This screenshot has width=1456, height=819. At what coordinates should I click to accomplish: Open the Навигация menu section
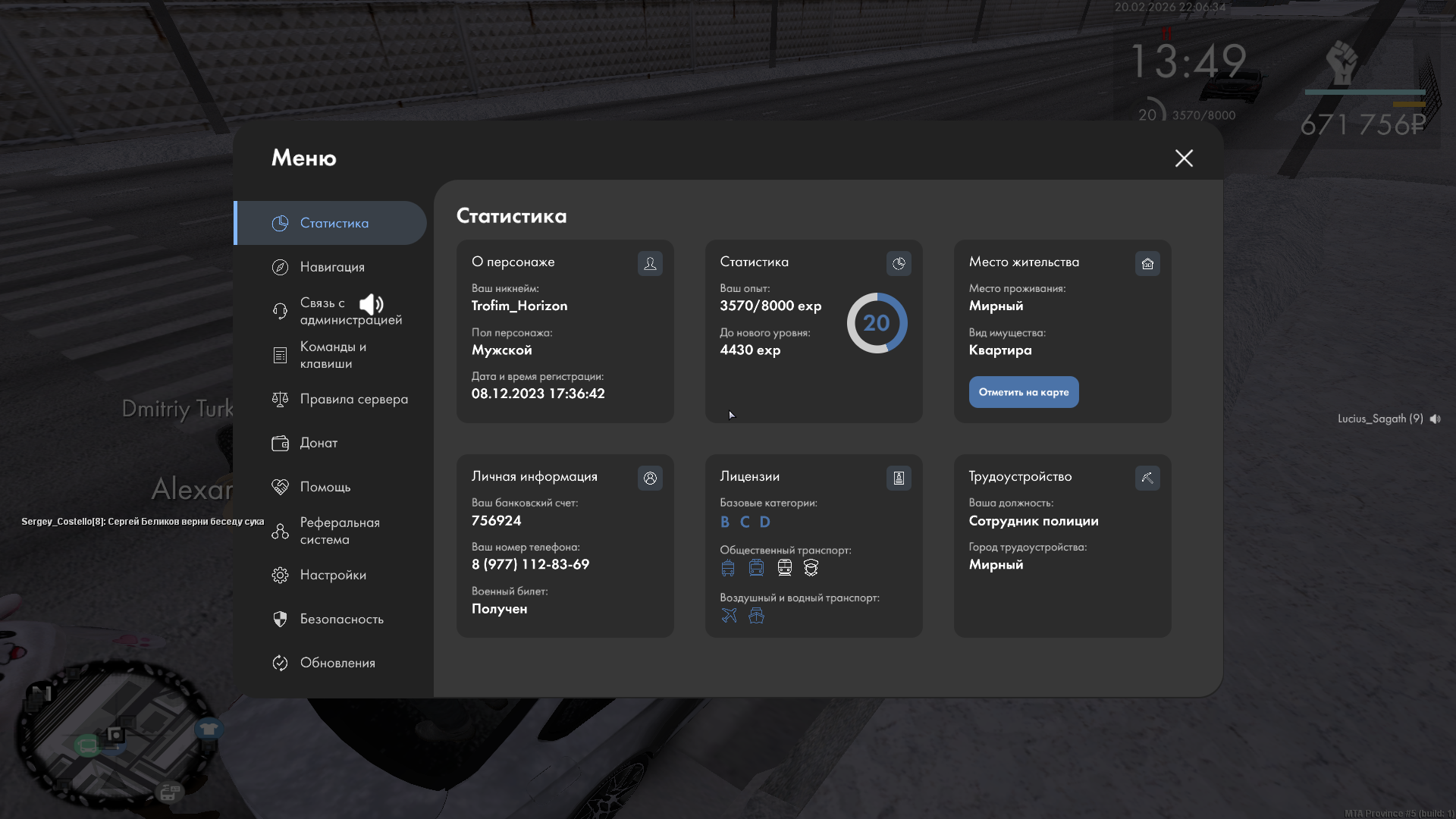pyautogui.click(x=332, y=267)
